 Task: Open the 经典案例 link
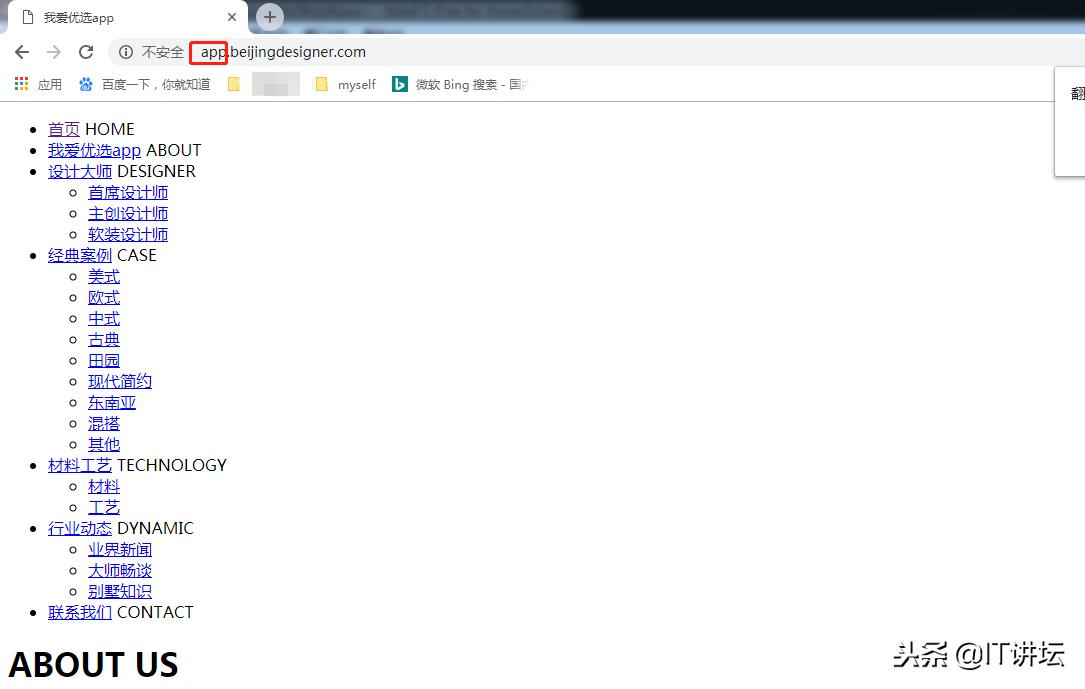pos(80,255)
